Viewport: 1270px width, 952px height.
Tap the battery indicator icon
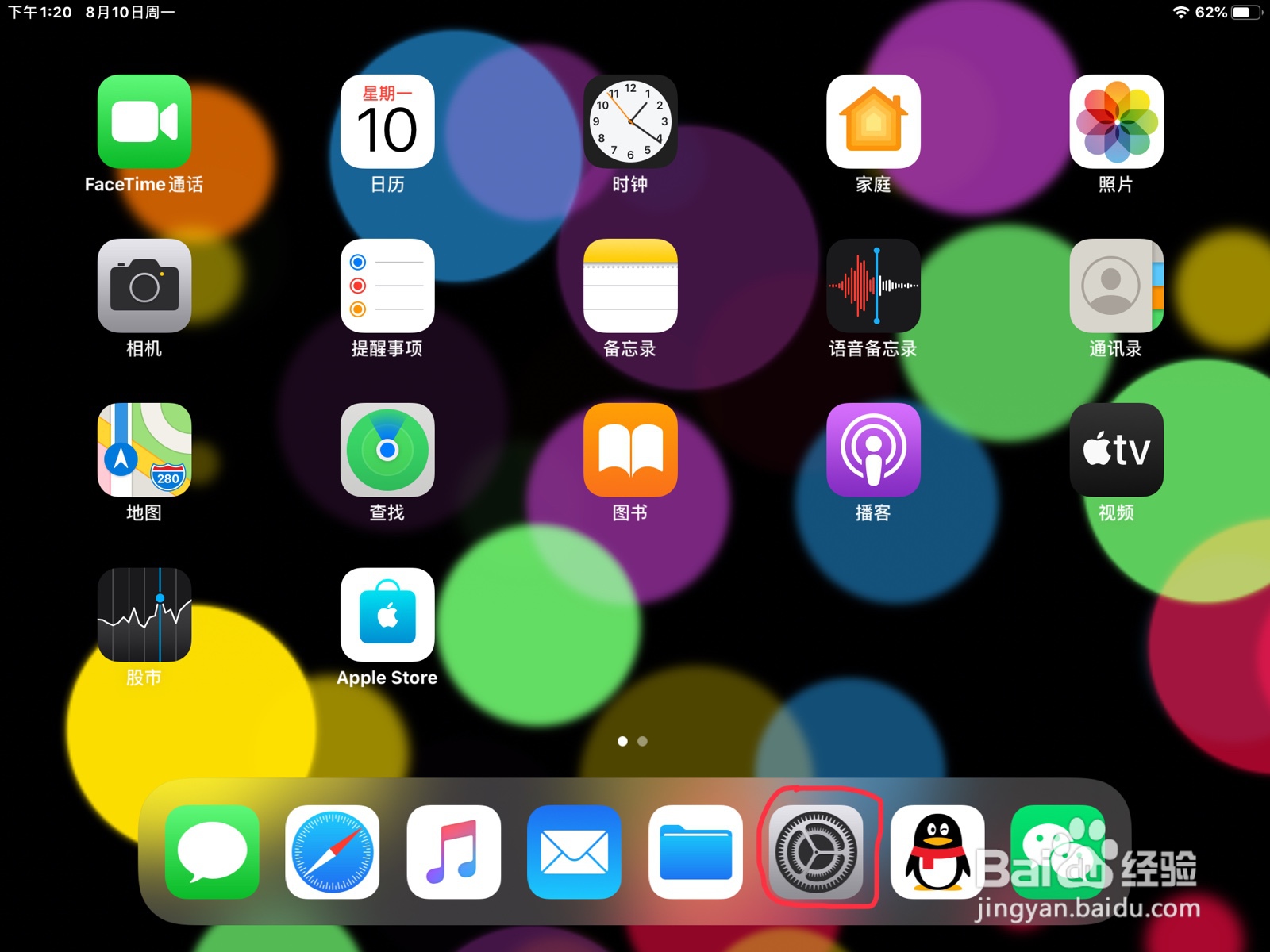(x=1246, y=12)
